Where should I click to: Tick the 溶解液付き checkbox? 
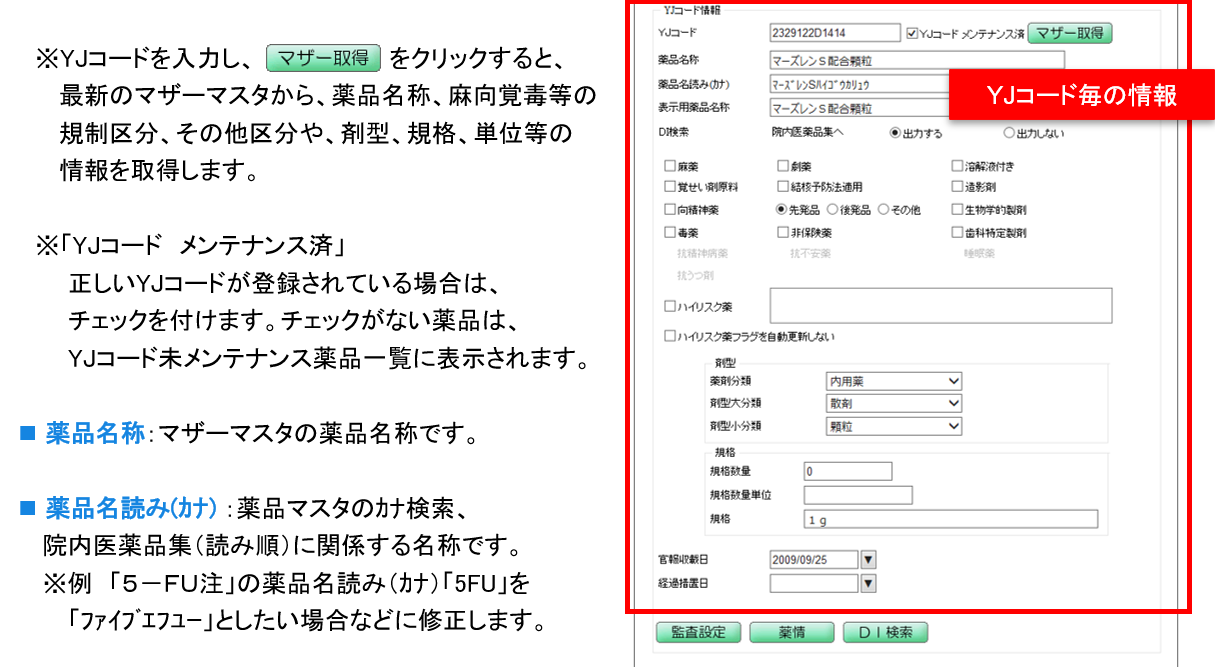coord(957,167)
